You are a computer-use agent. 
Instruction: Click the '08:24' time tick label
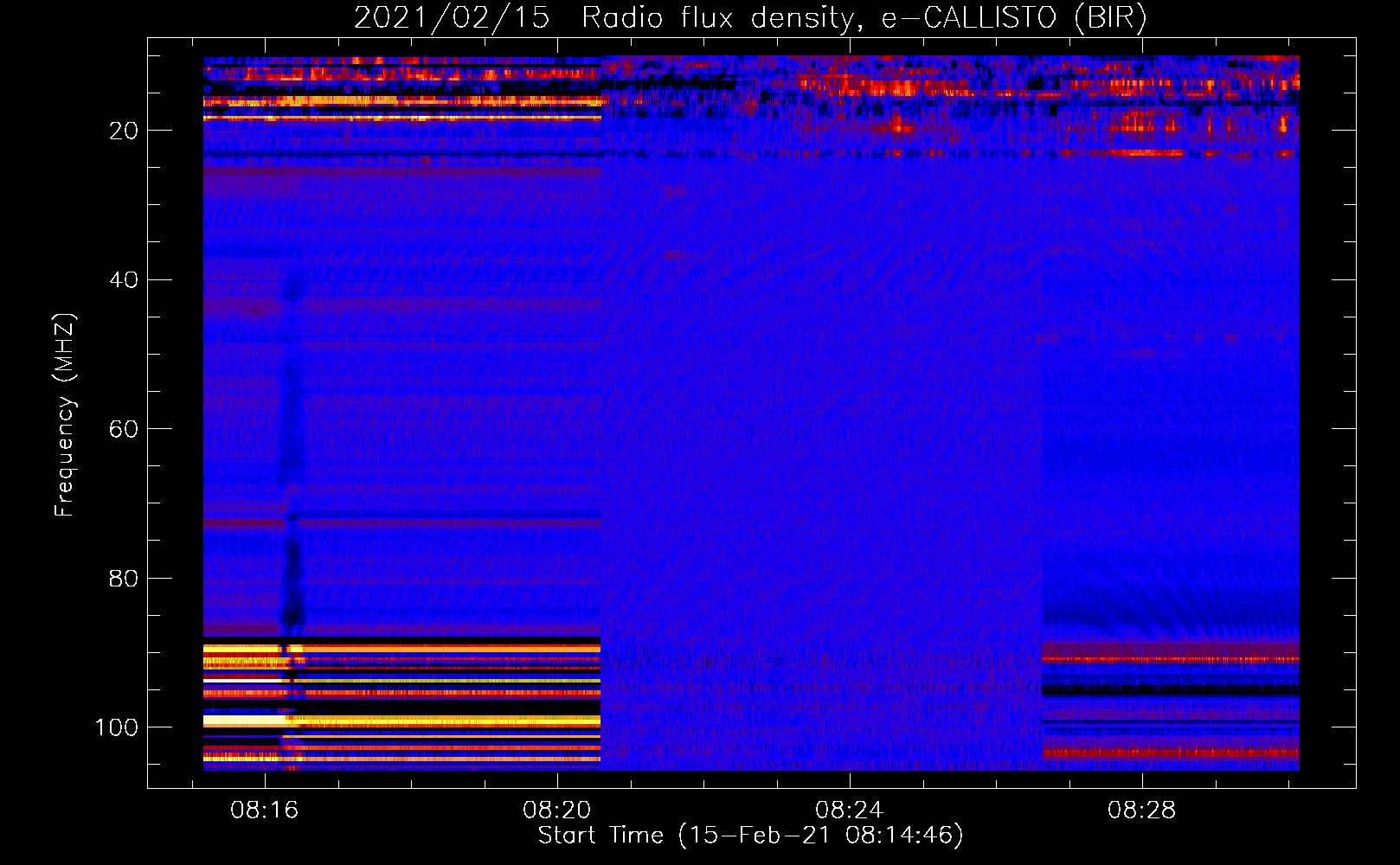click(849, 810)
